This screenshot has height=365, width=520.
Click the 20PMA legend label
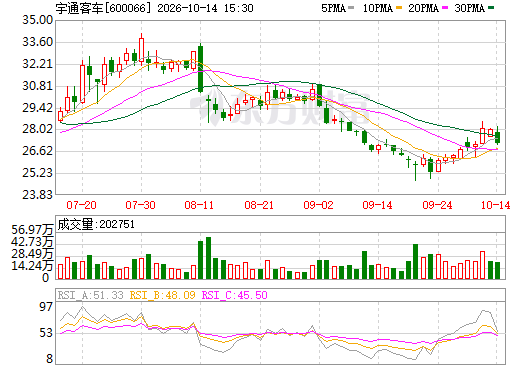click(x=423, y=8)
